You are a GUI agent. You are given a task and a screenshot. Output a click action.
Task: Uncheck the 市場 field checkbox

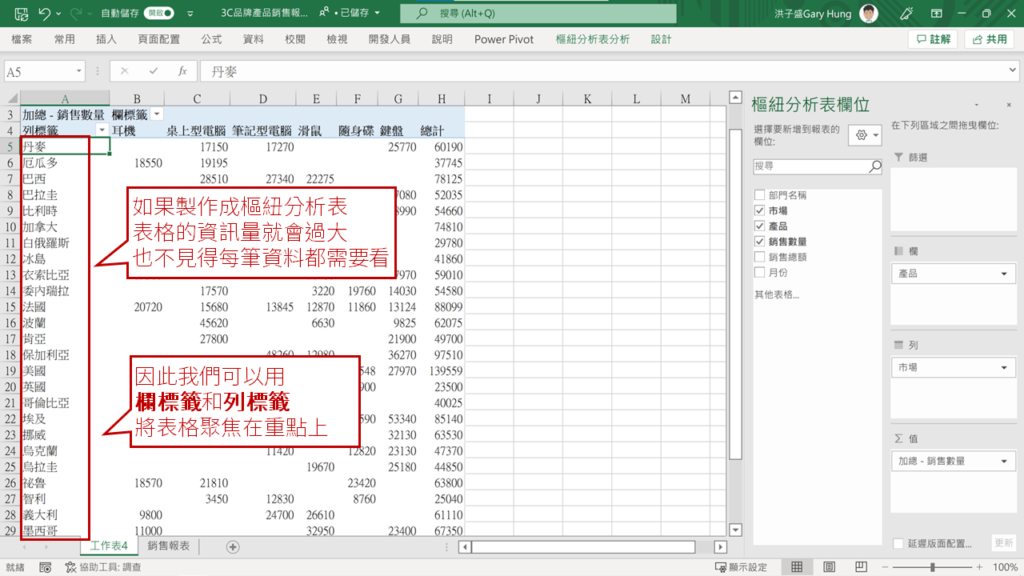click(759, 210)
